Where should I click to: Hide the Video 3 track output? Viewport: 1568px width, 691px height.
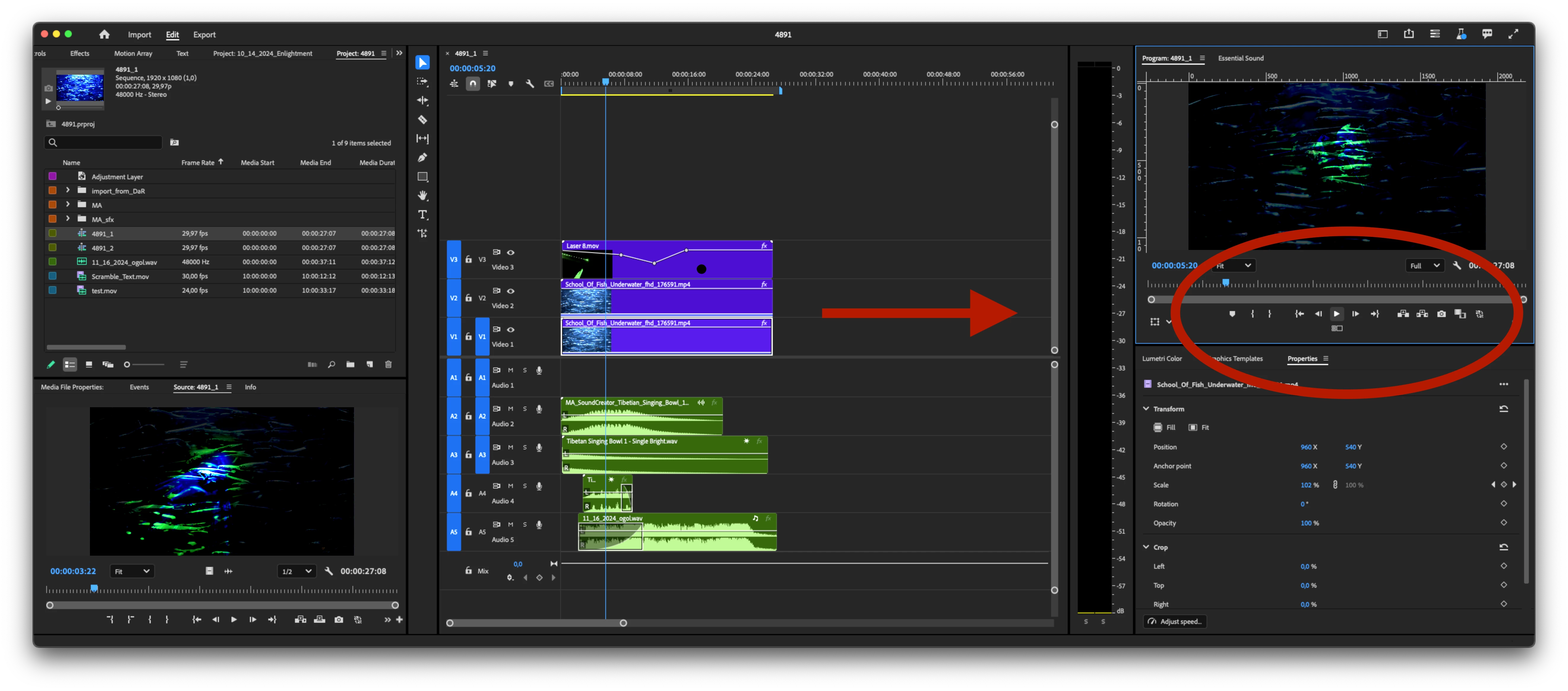[511, 252]
